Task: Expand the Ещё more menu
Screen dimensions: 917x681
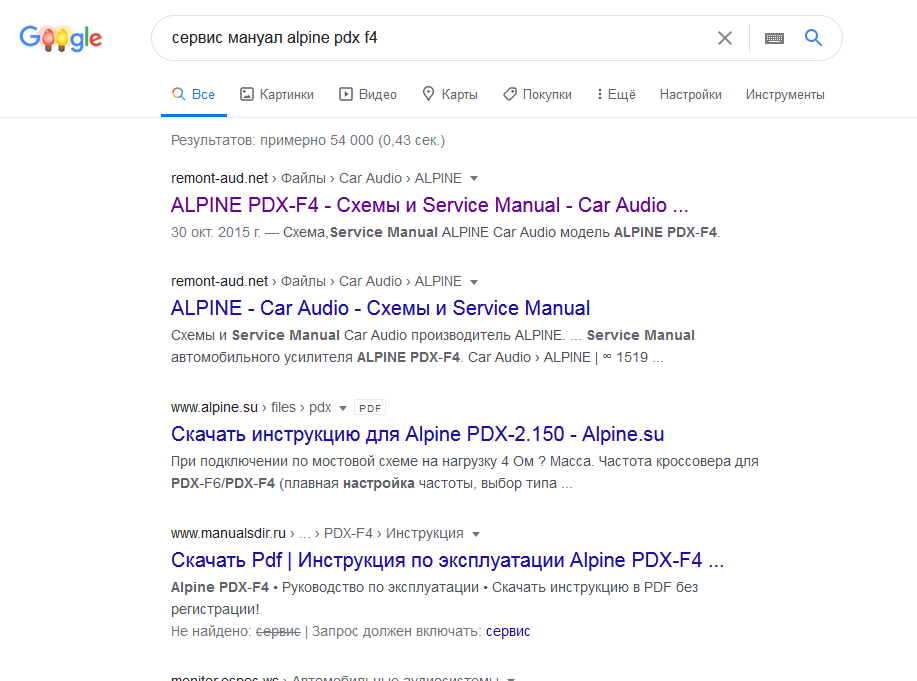Action: pyautogui.click(x=616, y=94)
